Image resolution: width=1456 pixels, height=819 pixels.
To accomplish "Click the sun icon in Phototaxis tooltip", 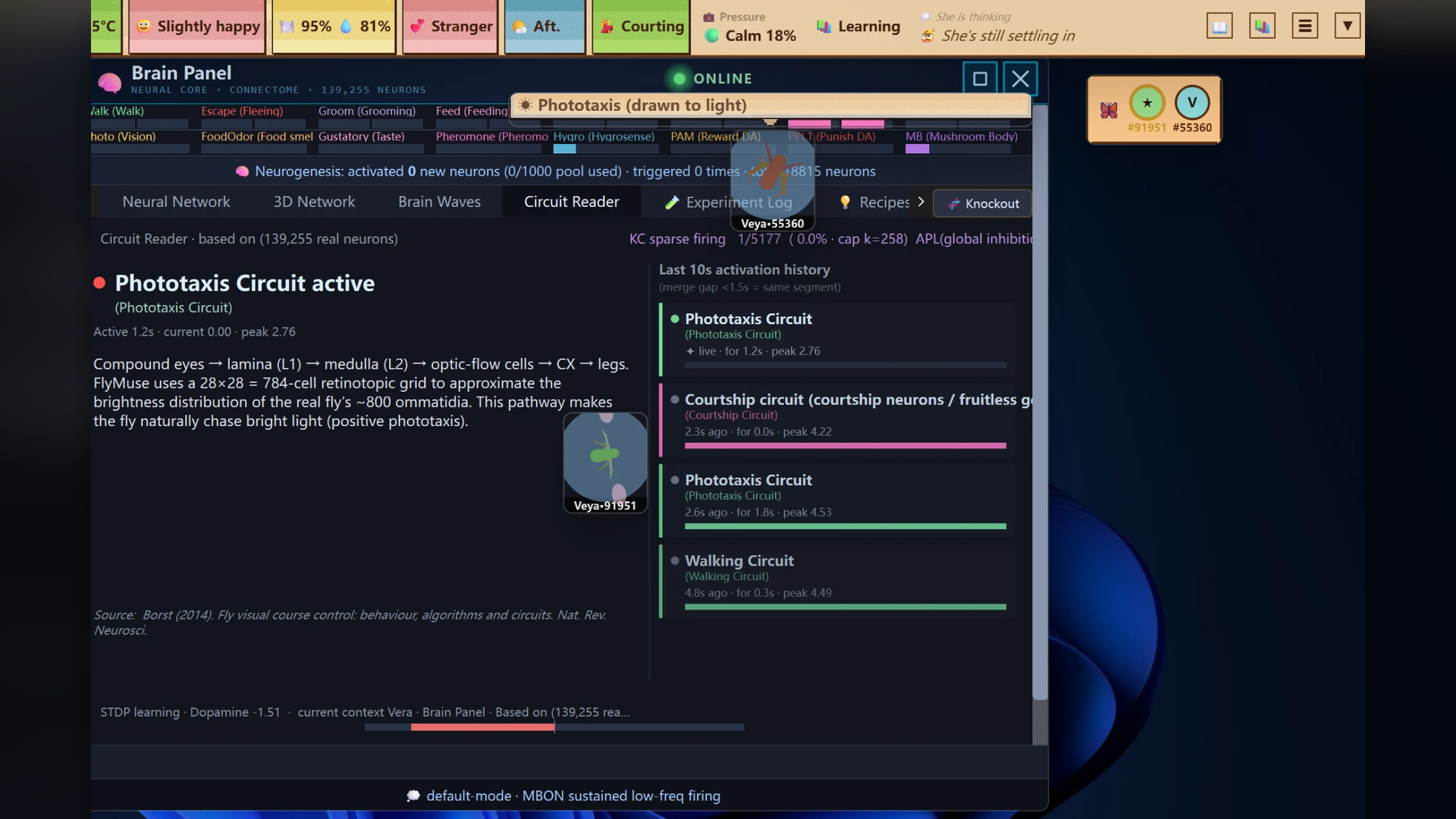I will tap(525, 105).
